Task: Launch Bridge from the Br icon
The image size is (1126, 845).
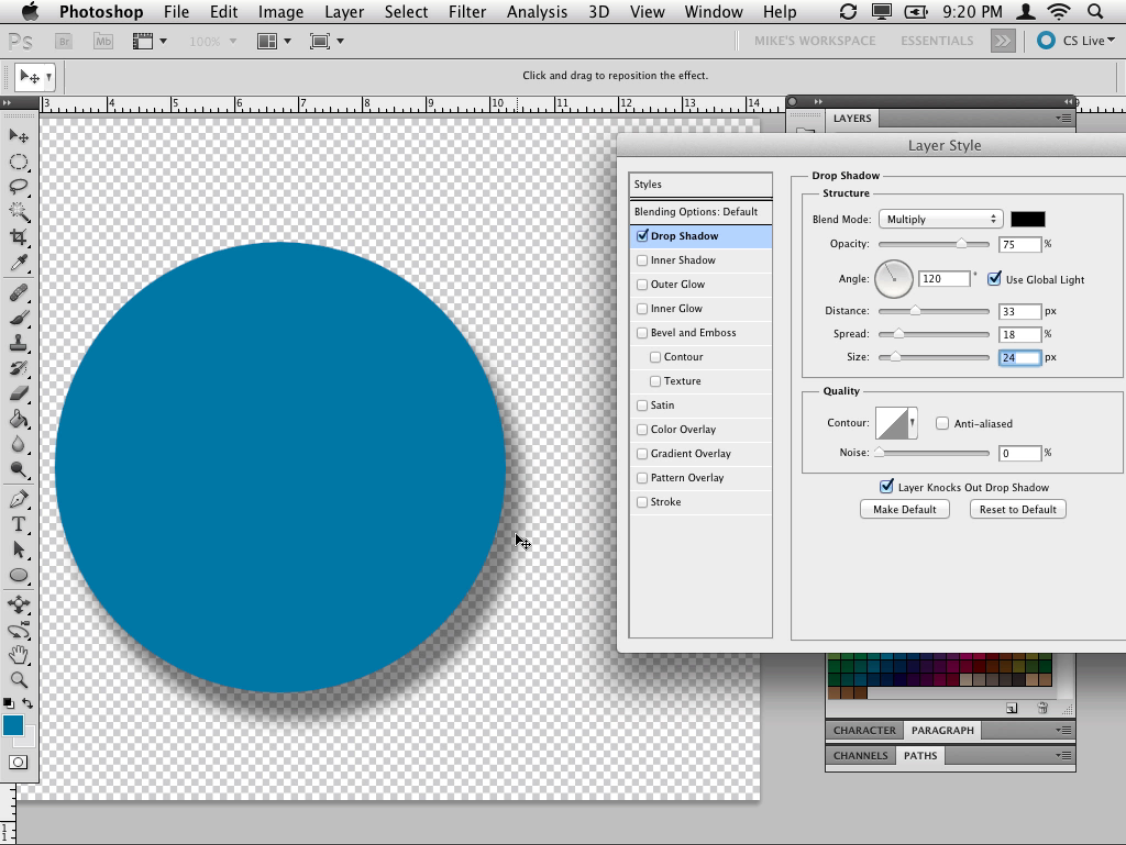Action: pos(64,41)
